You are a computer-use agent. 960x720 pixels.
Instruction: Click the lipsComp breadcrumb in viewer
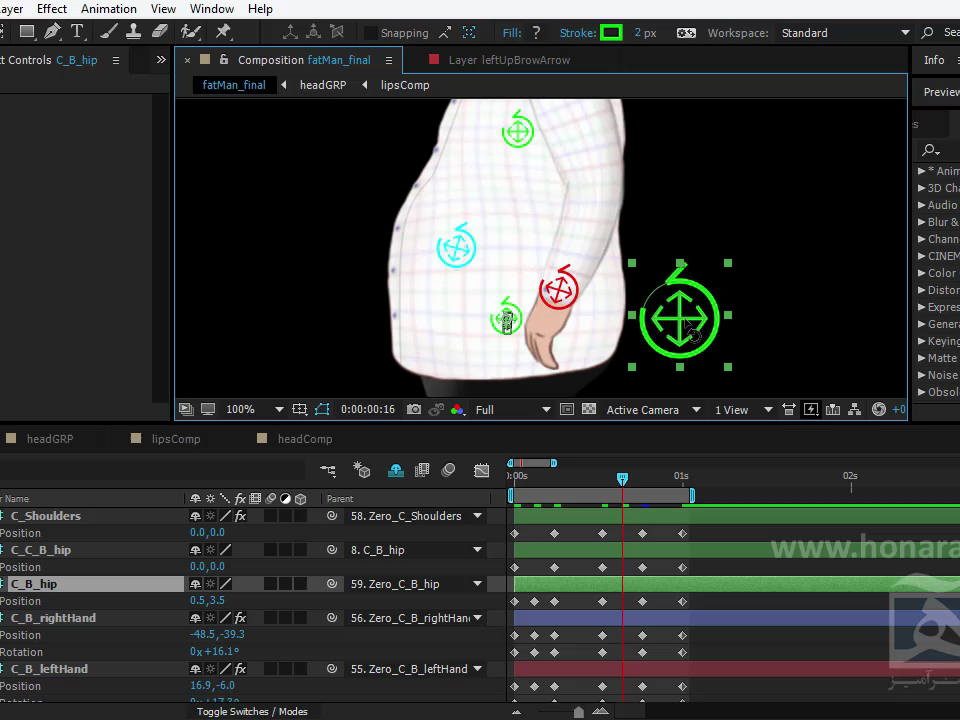click(405, 85)
